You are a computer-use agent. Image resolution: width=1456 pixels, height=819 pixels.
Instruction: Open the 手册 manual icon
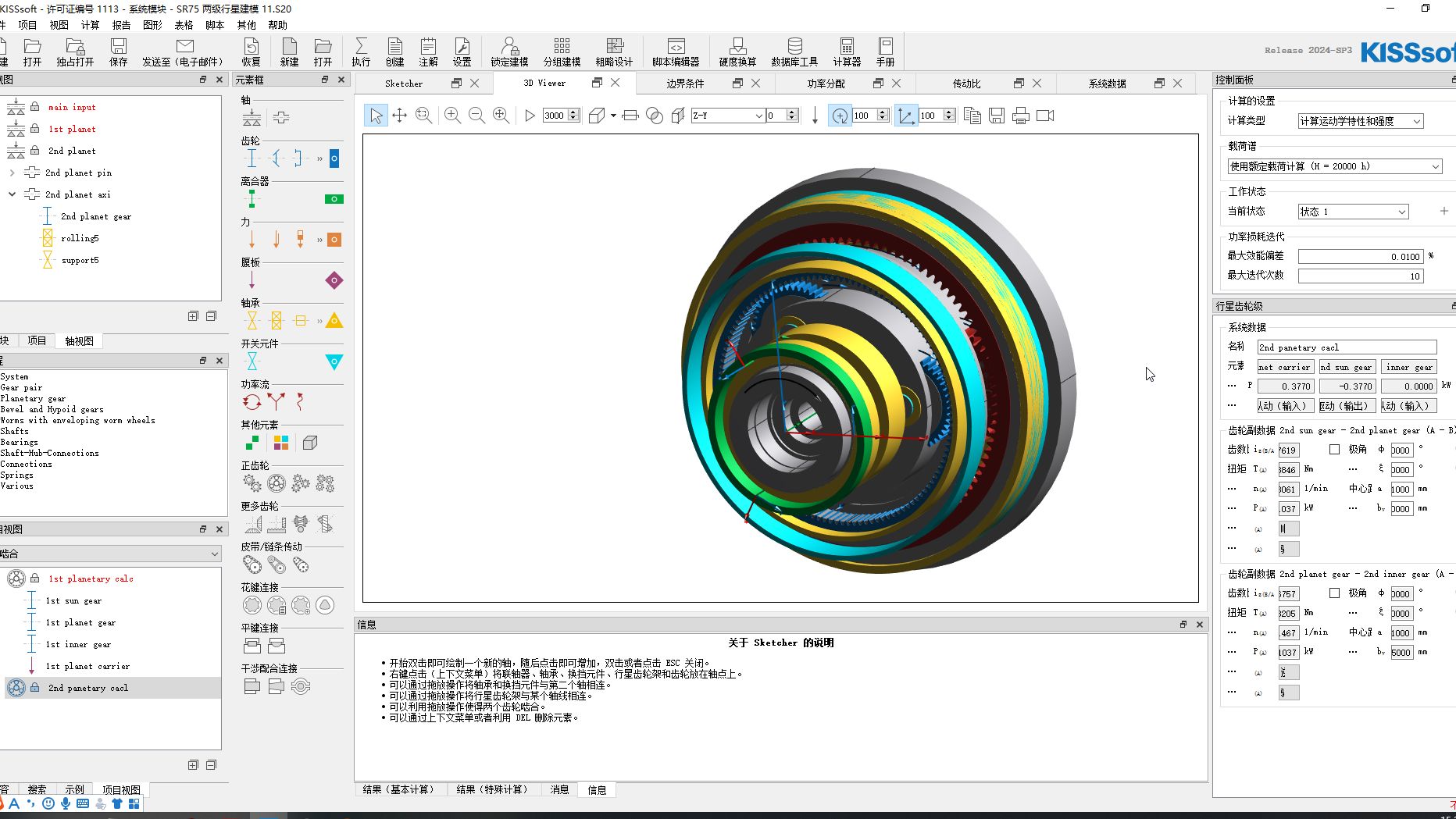tap(885, 52)
